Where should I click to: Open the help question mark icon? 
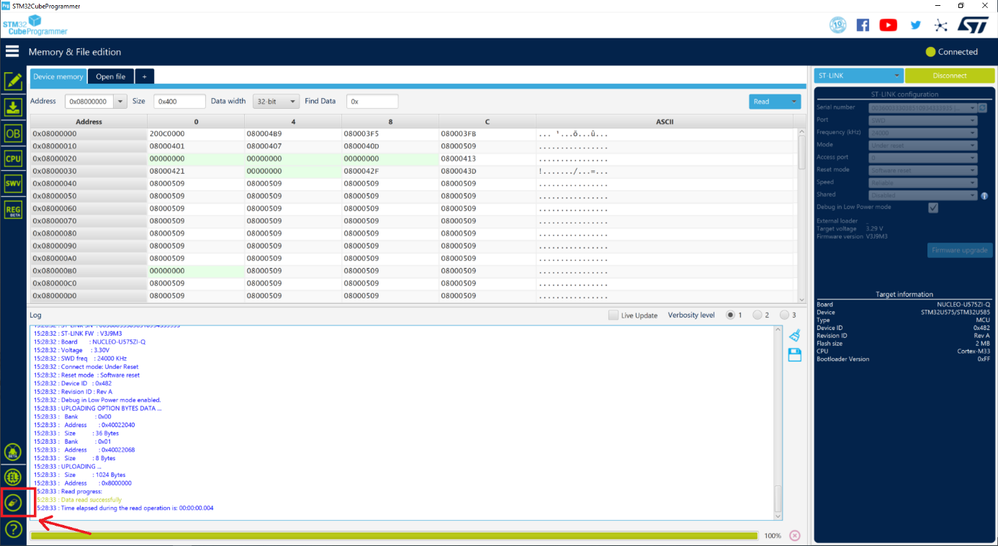[13, 529]
